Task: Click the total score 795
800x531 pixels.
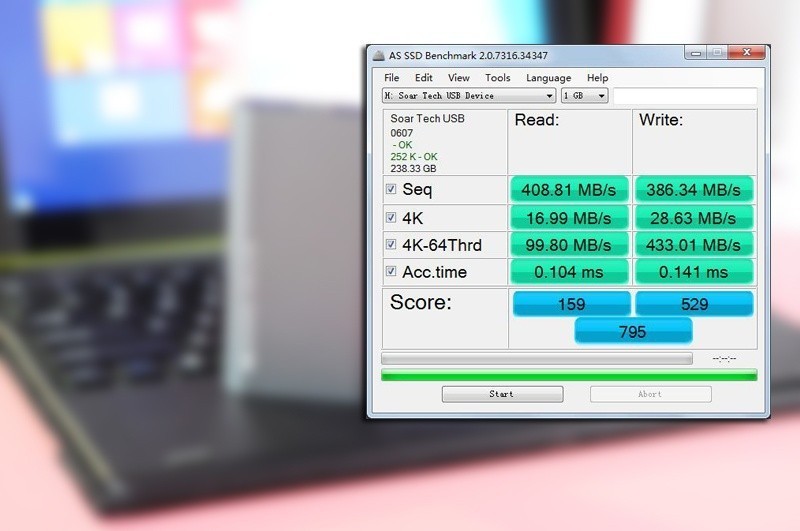Action: (633, 332)
